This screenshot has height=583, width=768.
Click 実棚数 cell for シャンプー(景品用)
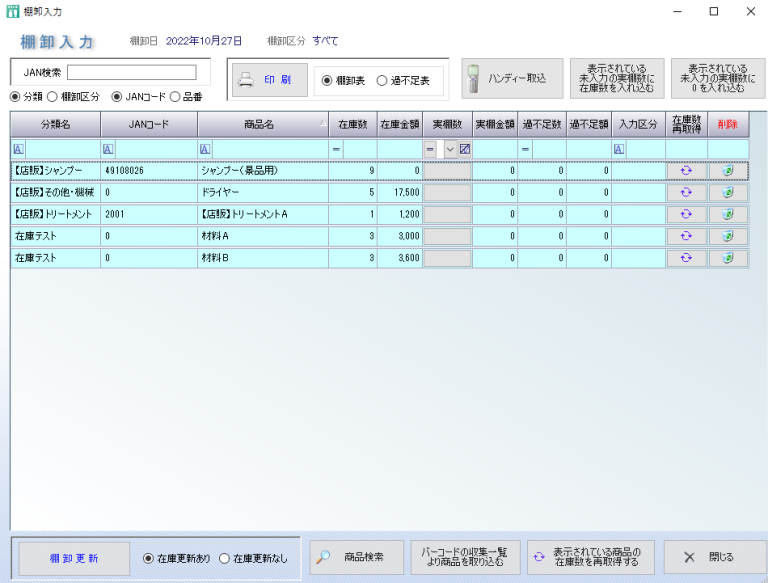447,170
